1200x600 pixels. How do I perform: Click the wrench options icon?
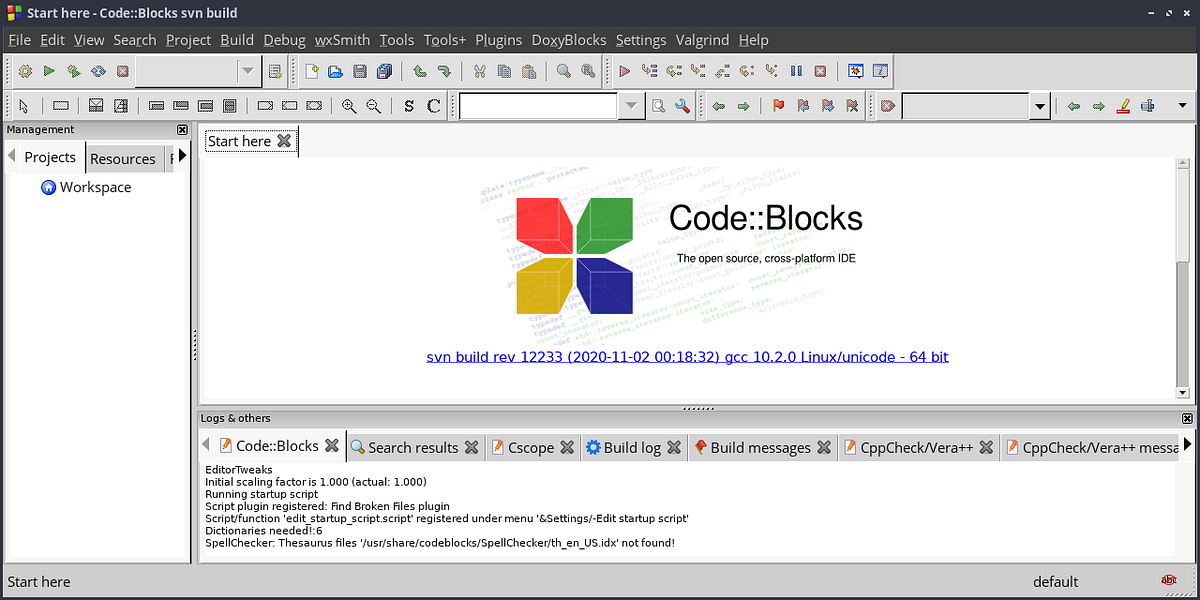tap(683, 106)
